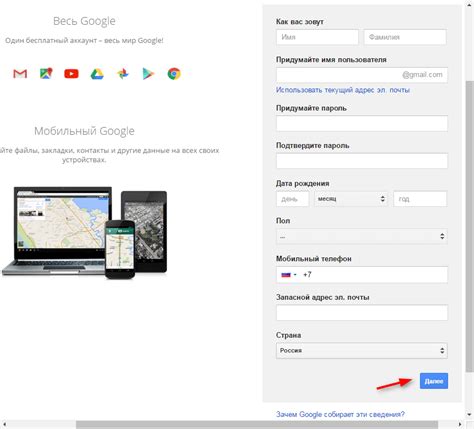Click the Фамилия last name field
This screenshot has height=429, width=474.
405,37
